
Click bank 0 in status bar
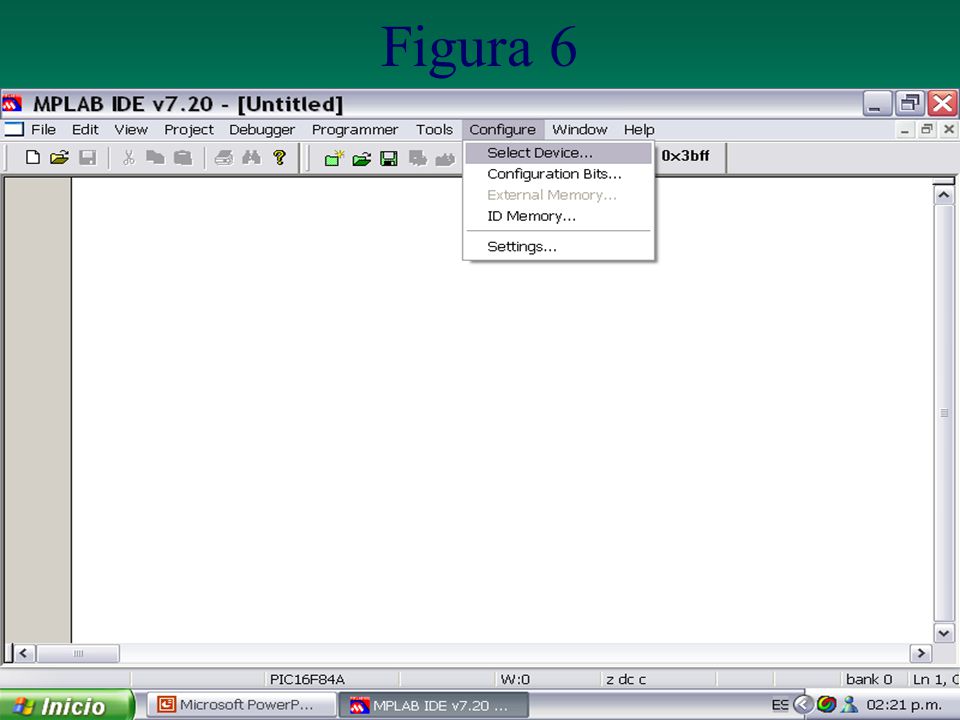pos(869,679)
